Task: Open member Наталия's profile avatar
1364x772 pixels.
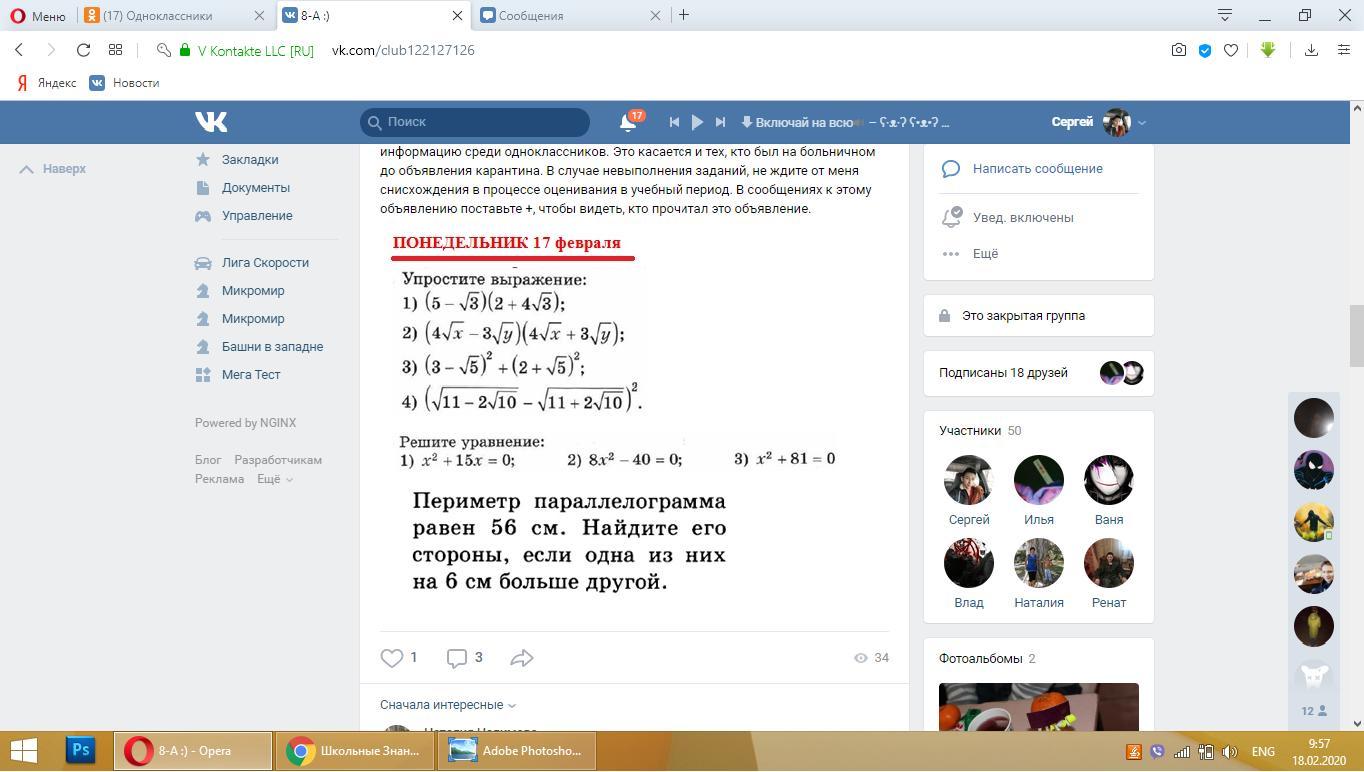Action: [1039, 563]
